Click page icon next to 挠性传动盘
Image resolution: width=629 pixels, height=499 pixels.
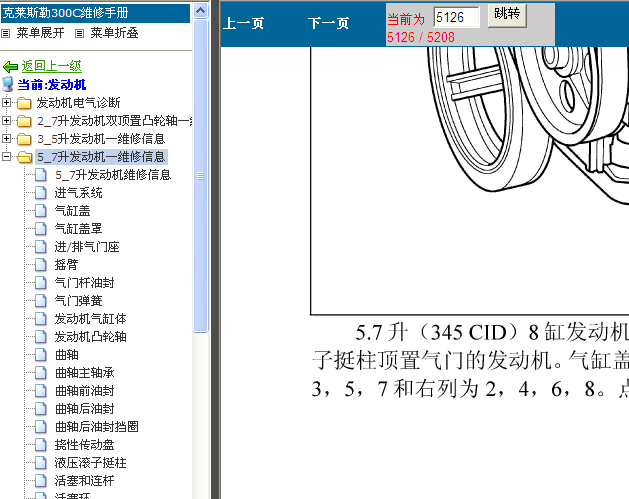[x=41, y=445]
